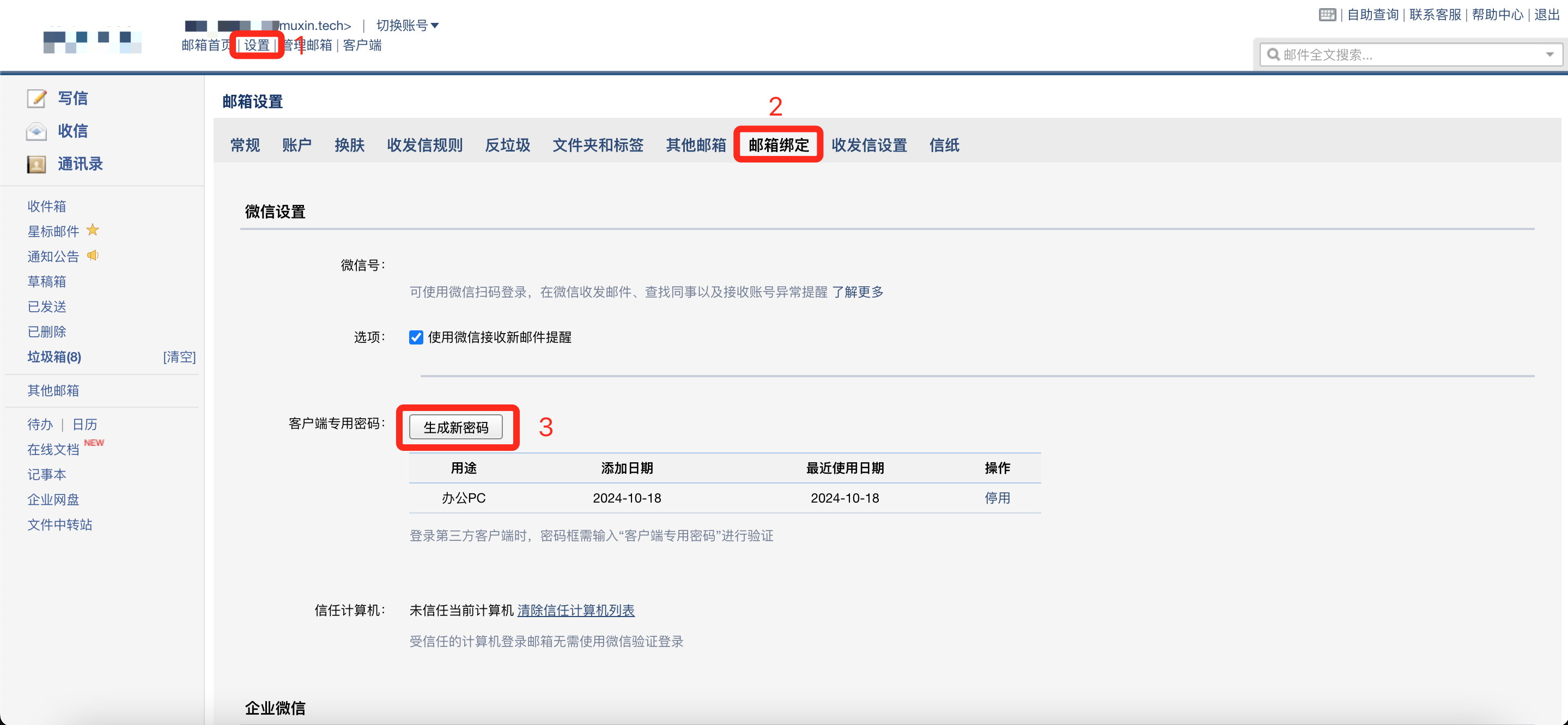
Task: Click the compose mail pencil icon
Action: point(37,98)
